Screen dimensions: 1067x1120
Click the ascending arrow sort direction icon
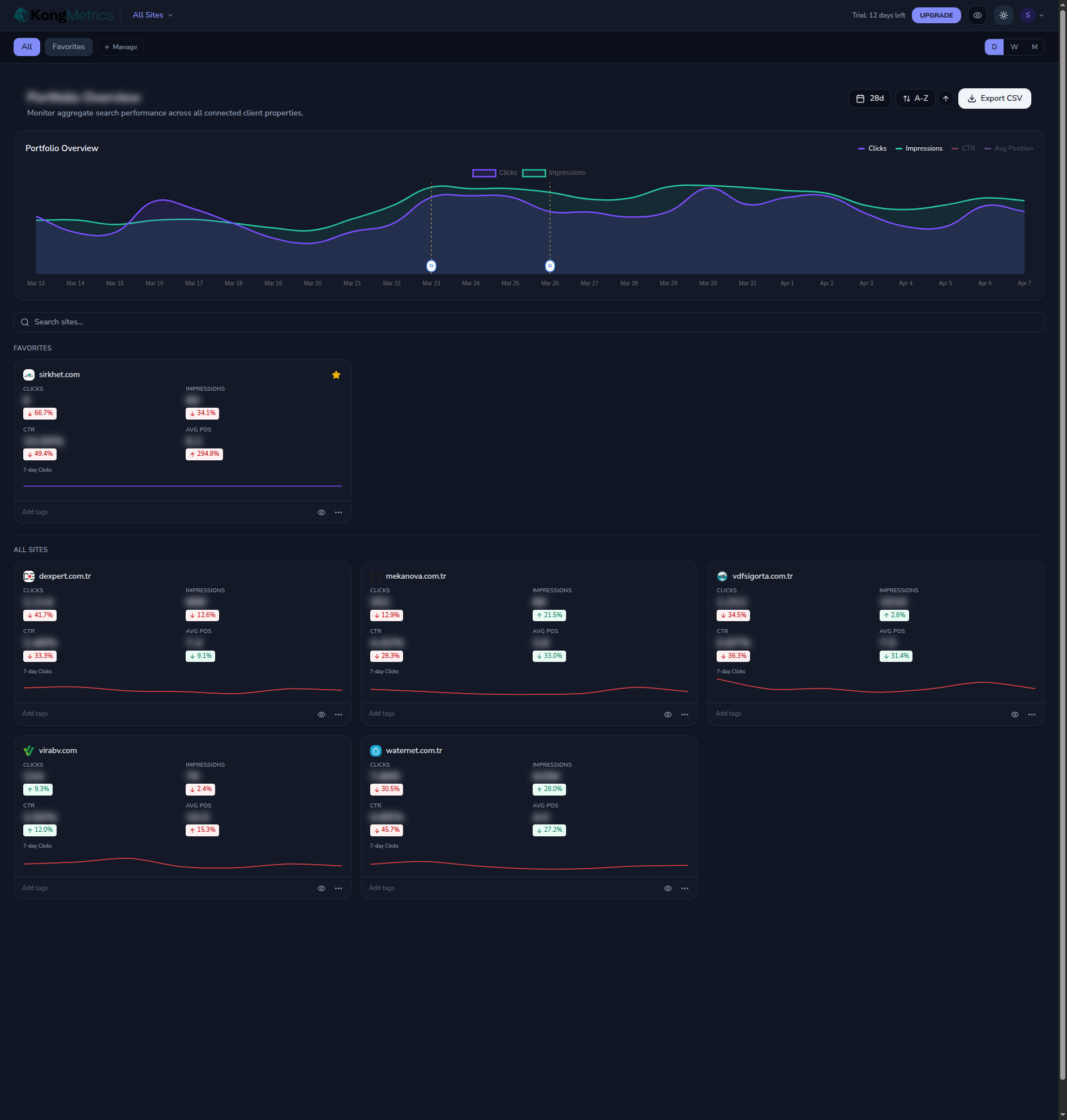[945, 98]
